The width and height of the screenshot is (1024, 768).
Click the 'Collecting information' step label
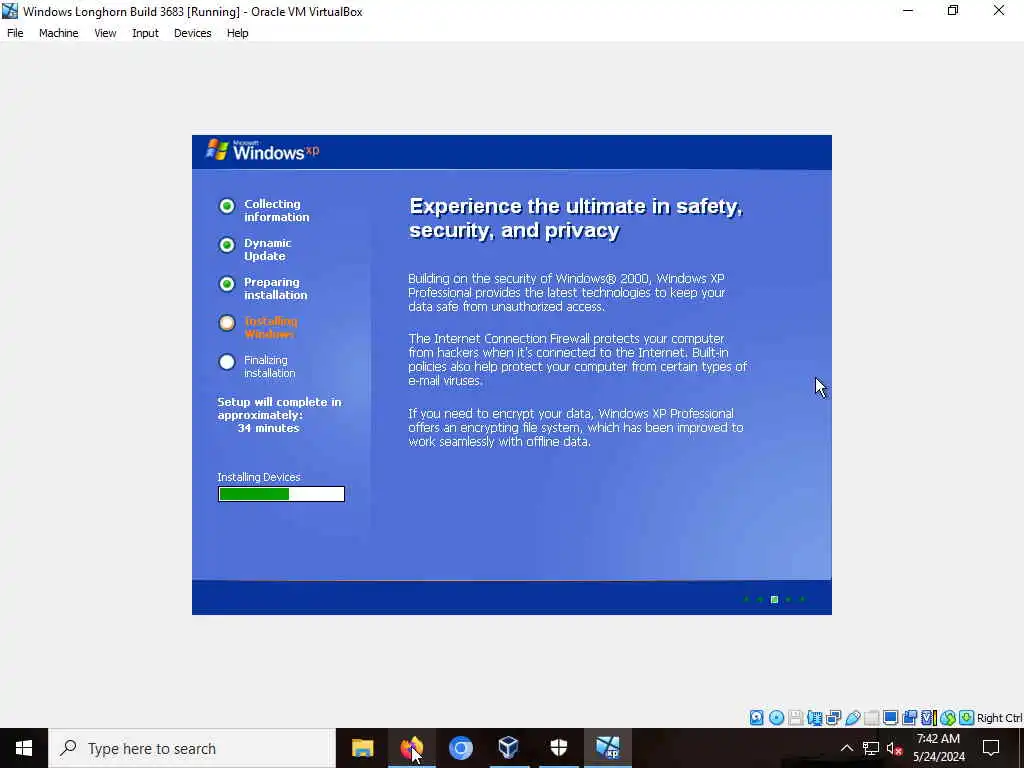276,210
